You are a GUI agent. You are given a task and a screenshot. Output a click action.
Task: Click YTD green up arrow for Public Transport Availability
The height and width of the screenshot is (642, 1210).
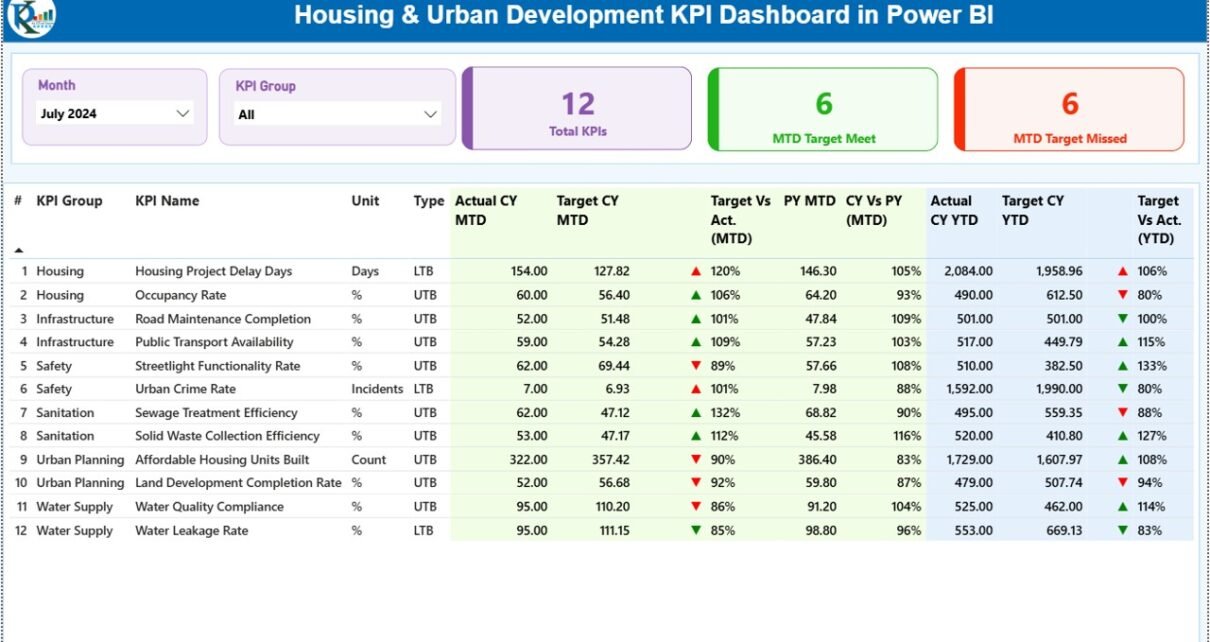(1122, 342)
